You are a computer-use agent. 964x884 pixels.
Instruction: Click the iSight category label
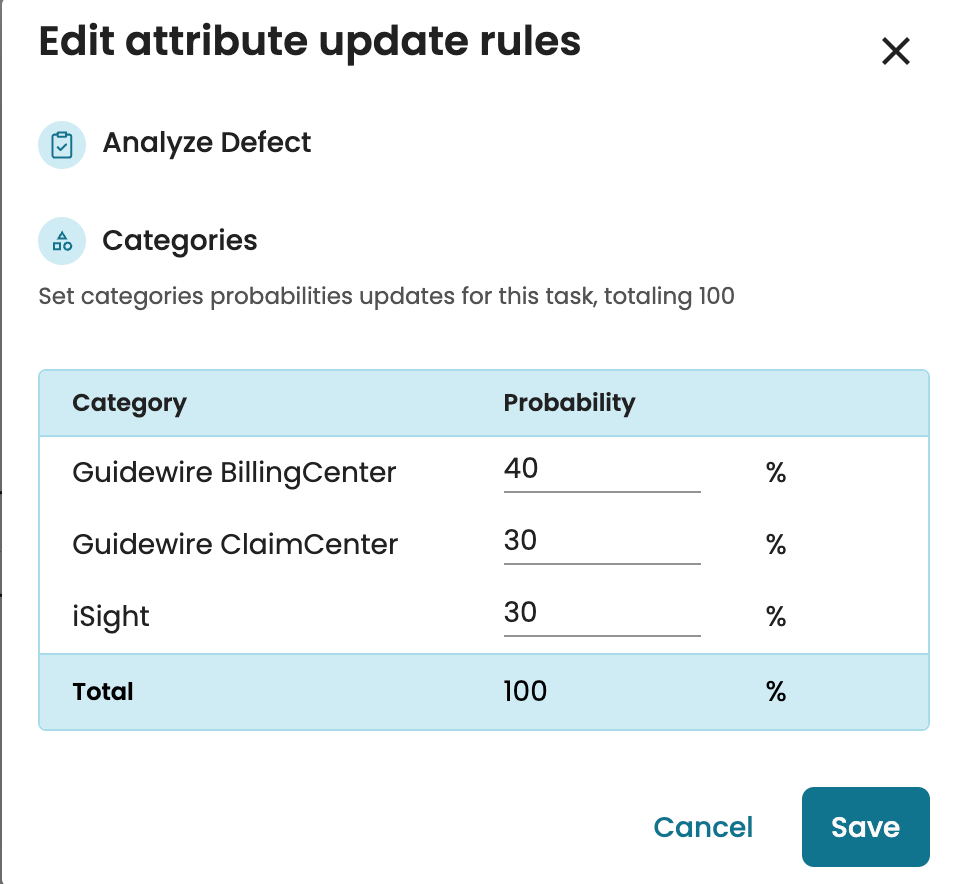(111, 616)
